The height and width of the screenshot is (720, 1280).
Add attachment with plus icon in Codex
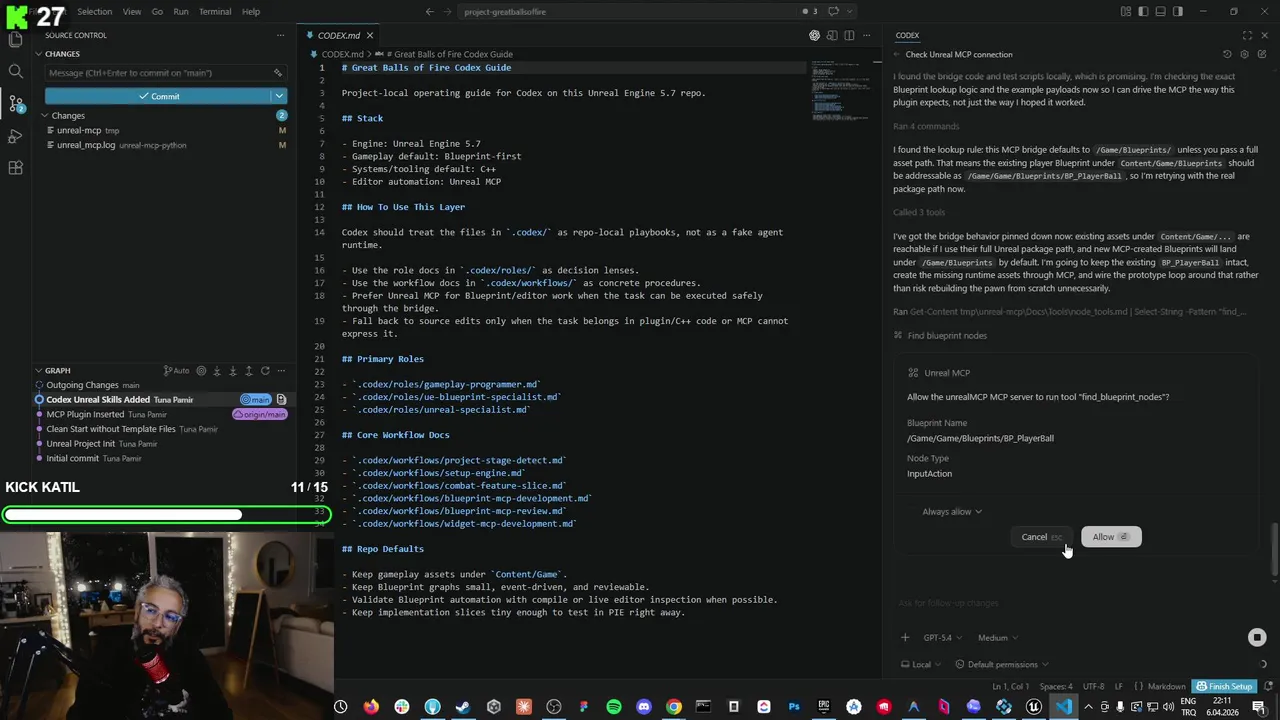point(905,638)
